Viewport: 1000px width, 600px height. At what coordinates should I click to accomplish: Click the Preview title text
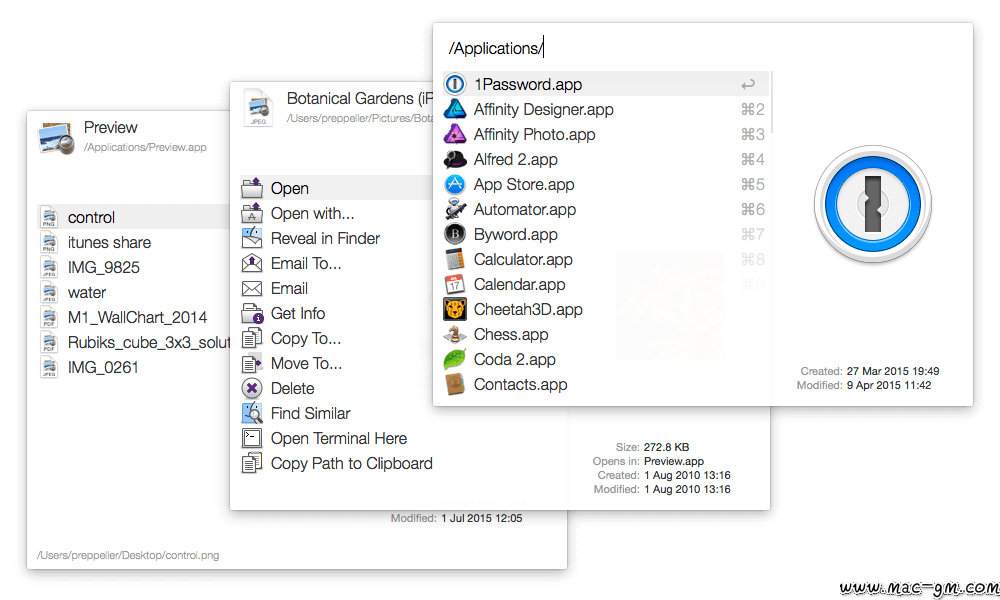click(110, 128)
